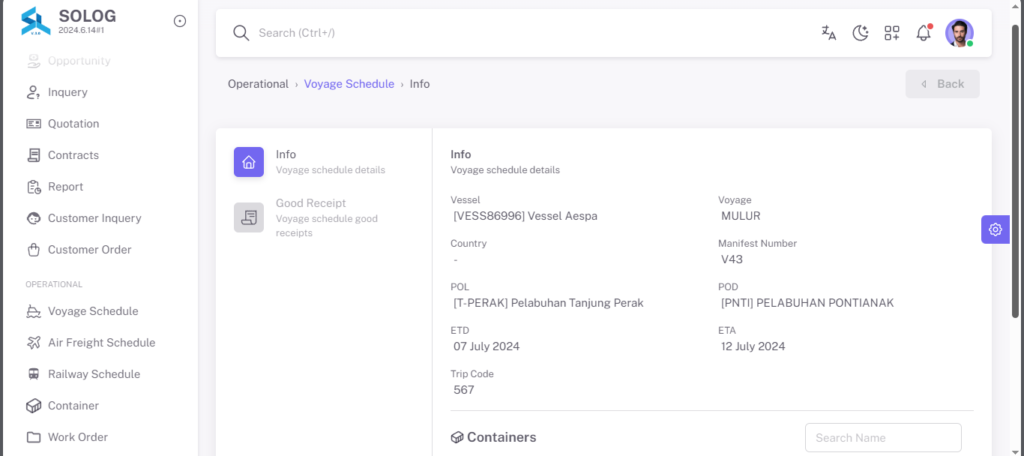Click the search magnifier icon
This screenshot has width=1024, height=456.
point(241,33)
